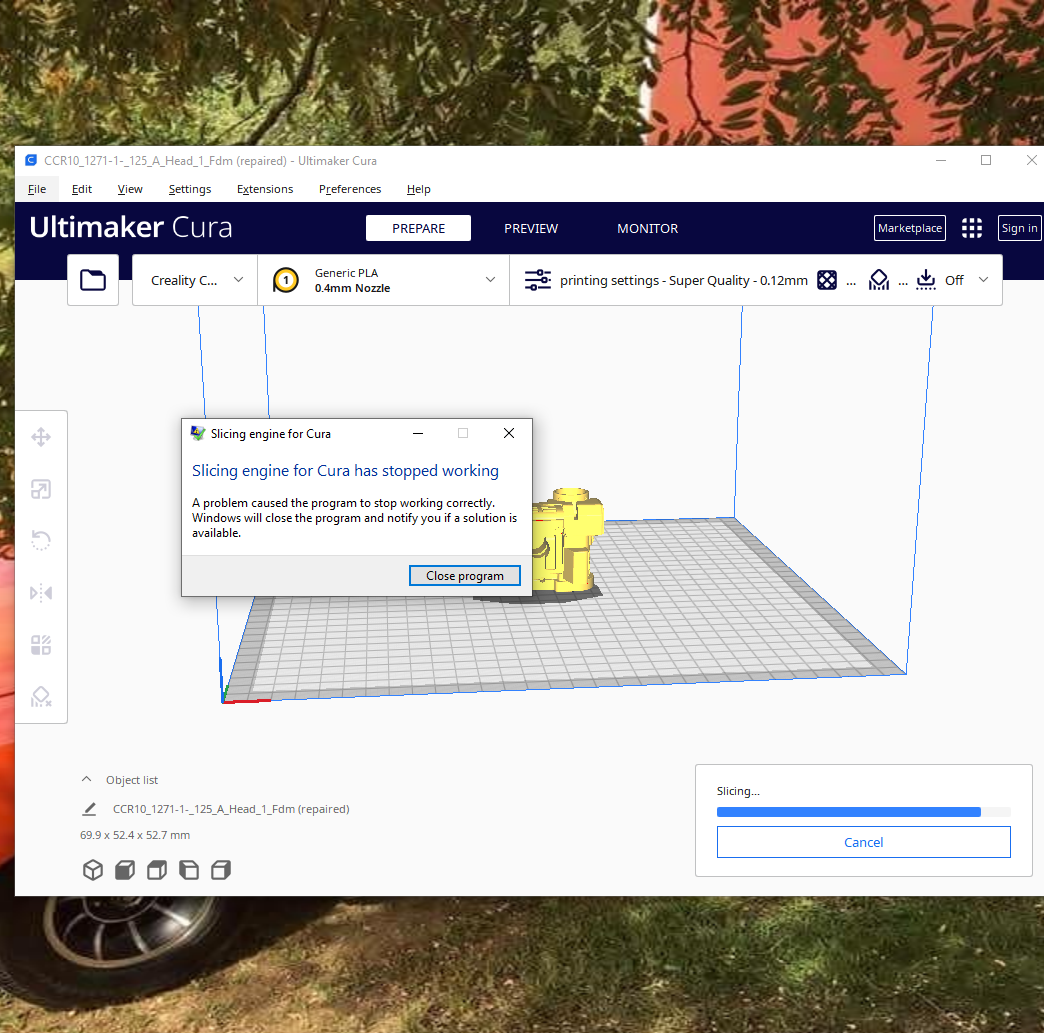
Task: Click the Slicing engine dialog title icon
Action: tap(198, 434)
